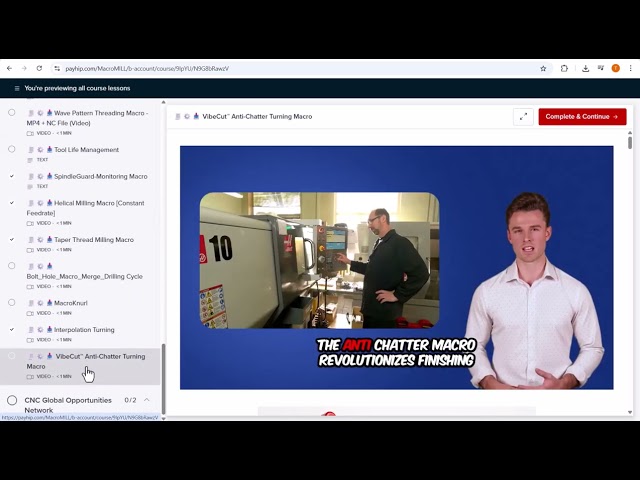Mark MacroKnurl lesson circle
640x480 pixels.
click(x=12, y=302)
